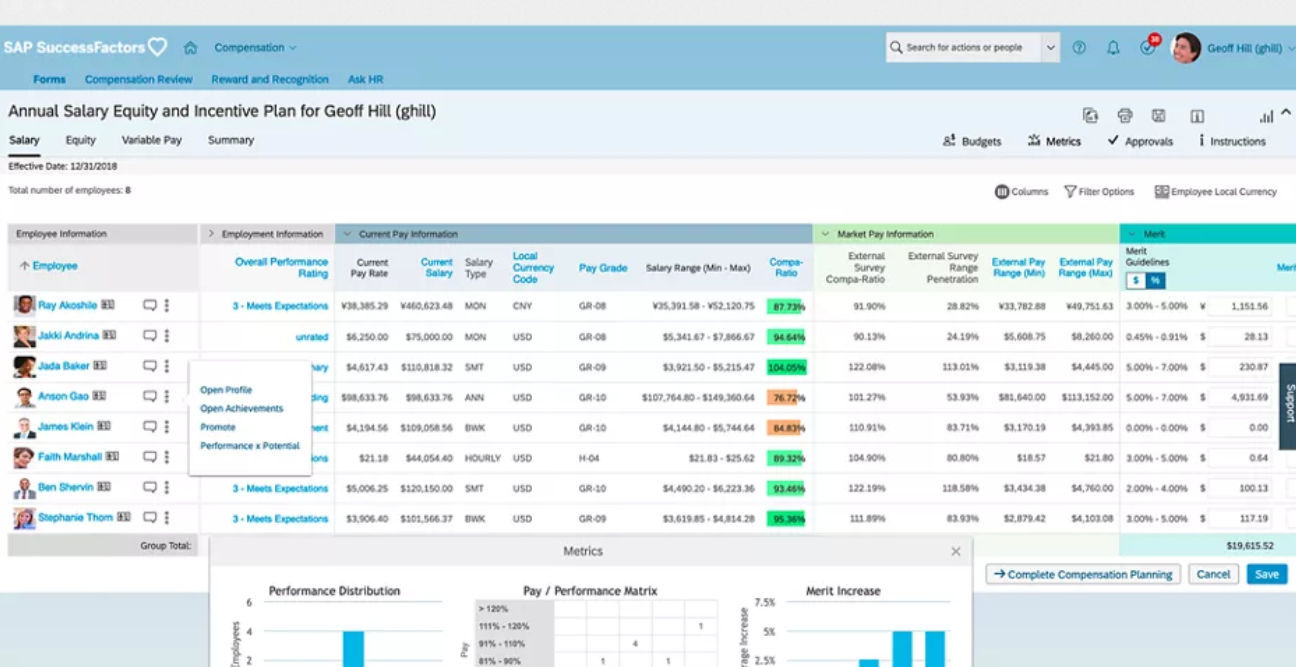Toggle notifications bell in top bar
The height and width of the screenshot is (667, 1296).
tap(1113, 47)
